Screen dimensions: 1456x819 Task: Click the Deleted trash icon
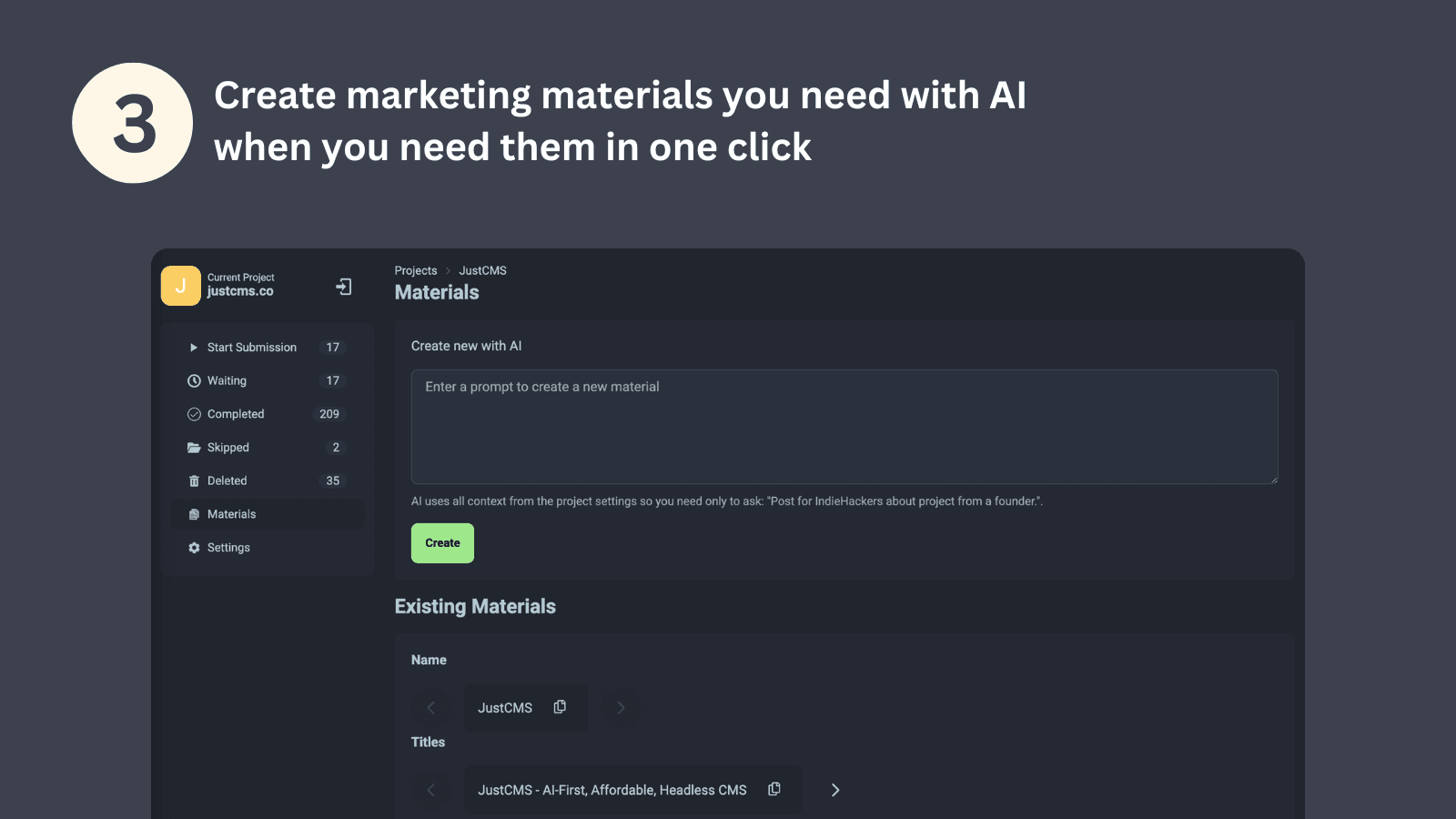194,480
